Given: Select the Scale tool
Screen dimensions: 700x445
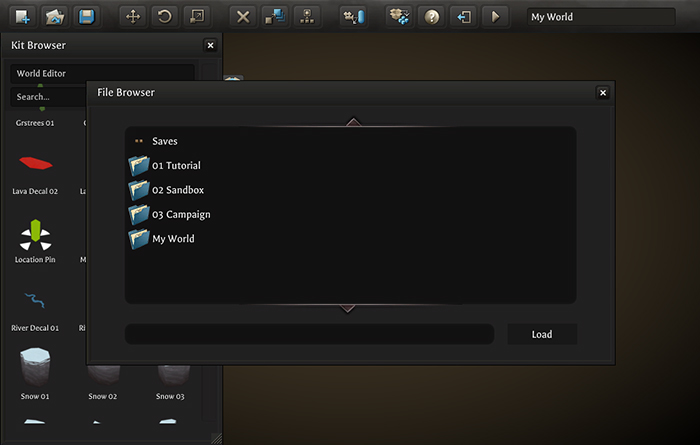Looking at the screenshot, I should (197, 17).
